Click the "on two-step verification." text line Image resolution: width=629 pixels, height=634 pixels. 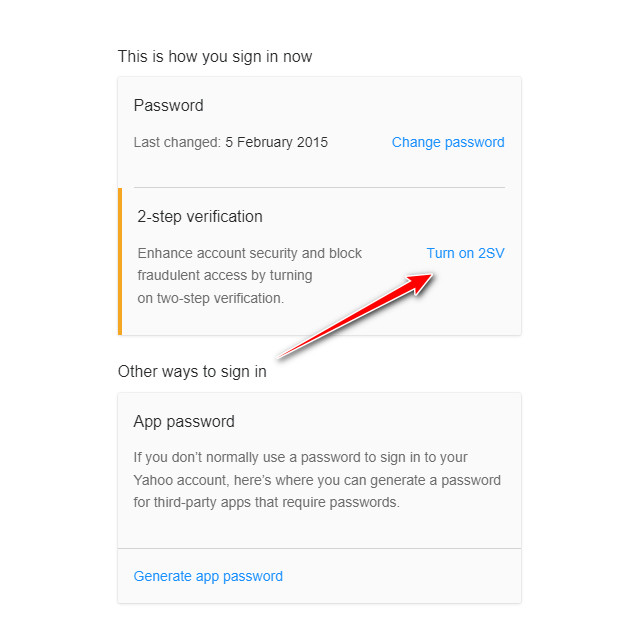coord(211,298)
